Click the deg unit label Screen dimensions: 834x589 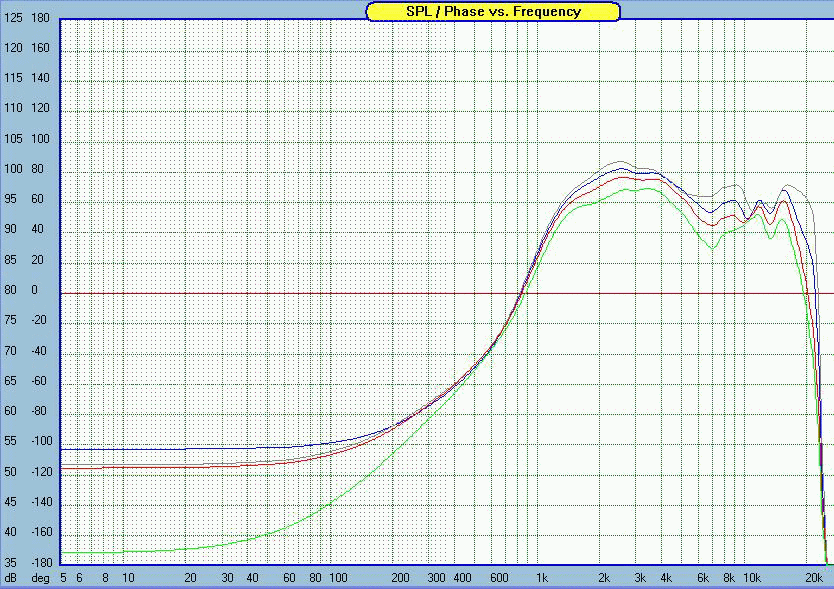coord(40,578)
